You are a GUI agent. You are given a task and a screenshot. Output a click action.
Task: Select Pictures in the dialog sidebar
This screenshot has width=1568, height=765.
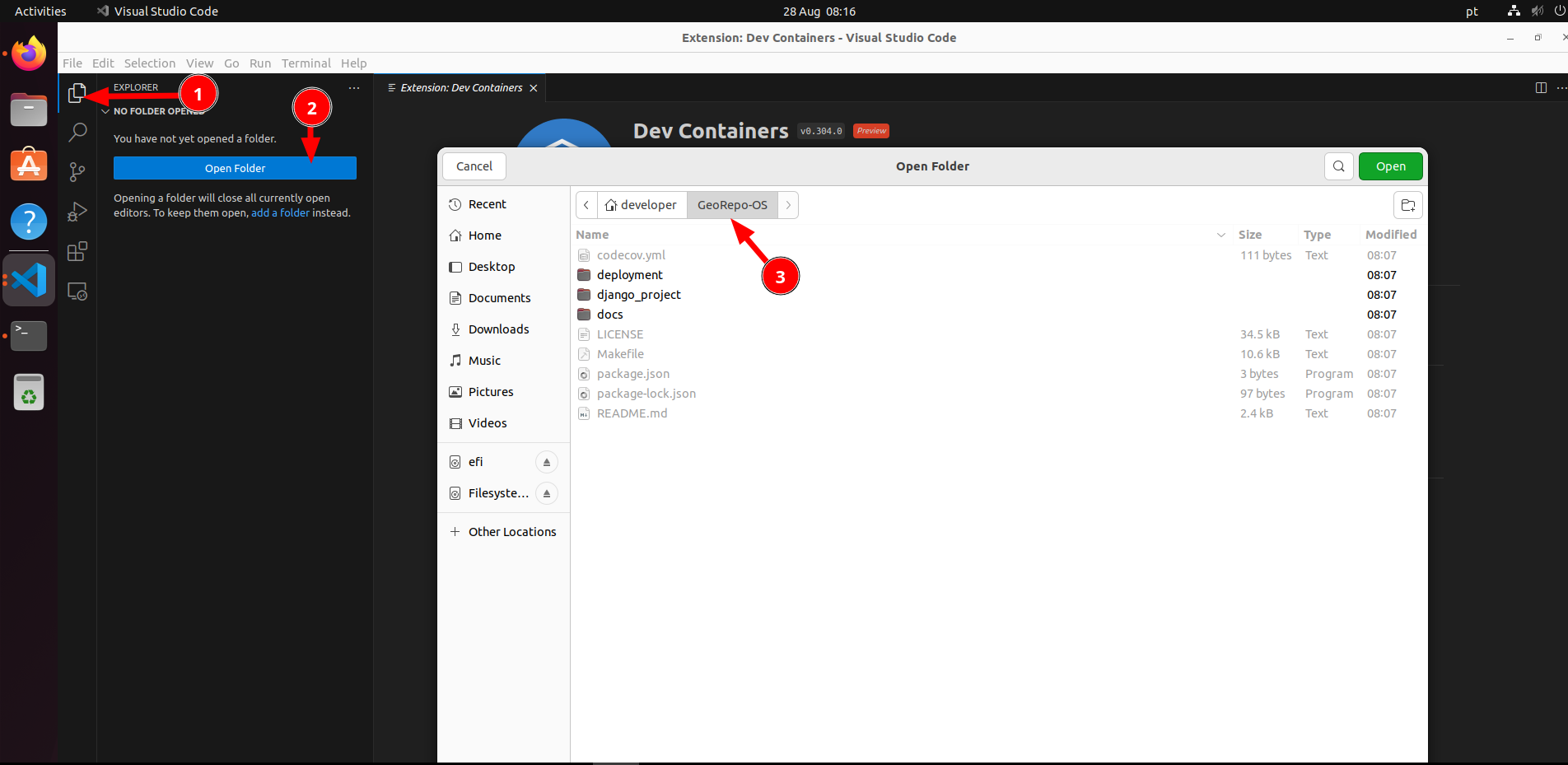(x=503, y=392)
